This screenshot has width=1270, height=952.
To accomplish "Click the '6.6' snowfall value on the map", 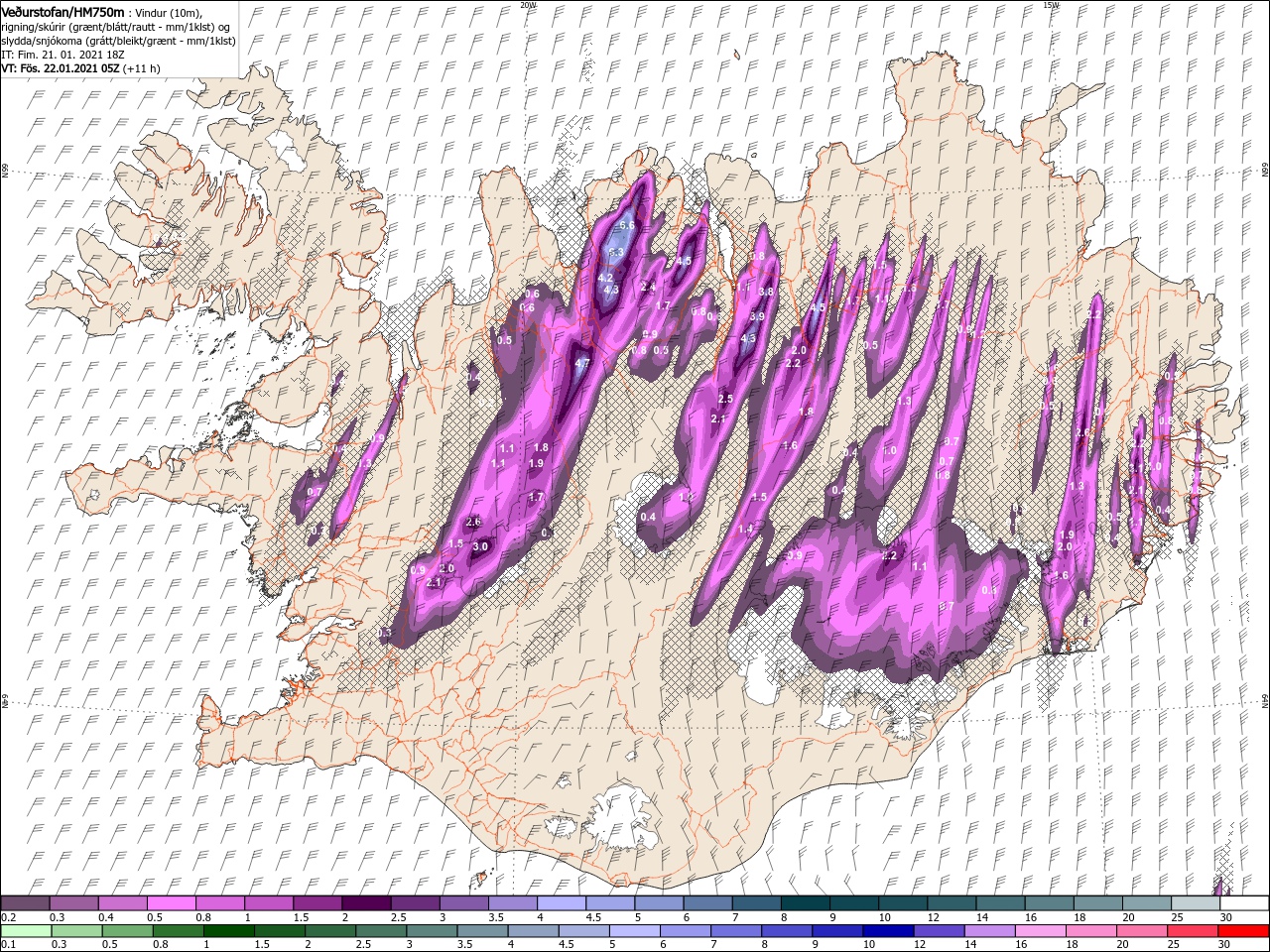I will 626,226.
